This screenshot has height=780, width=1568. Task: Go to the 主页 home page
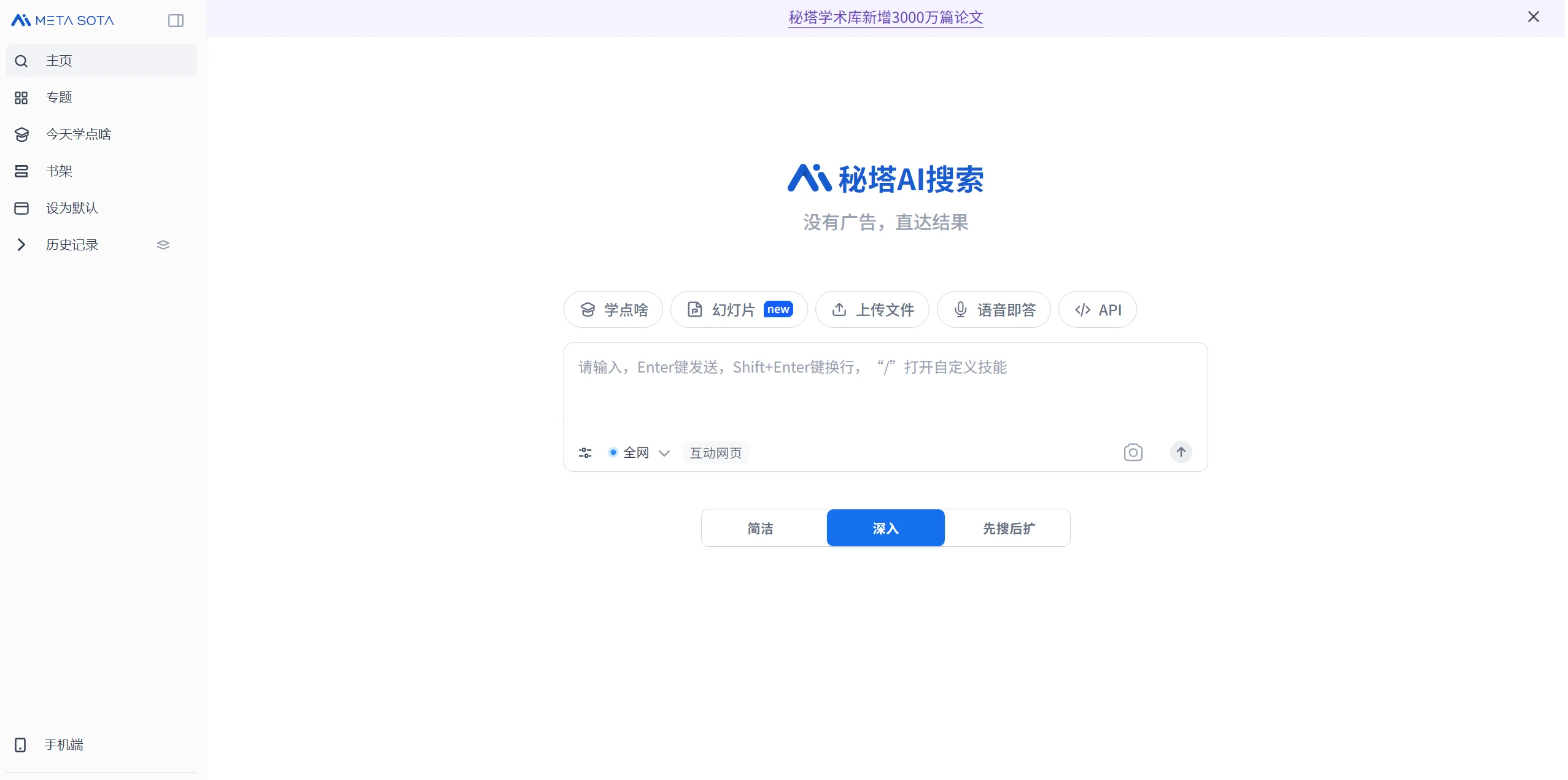(59, 60)
